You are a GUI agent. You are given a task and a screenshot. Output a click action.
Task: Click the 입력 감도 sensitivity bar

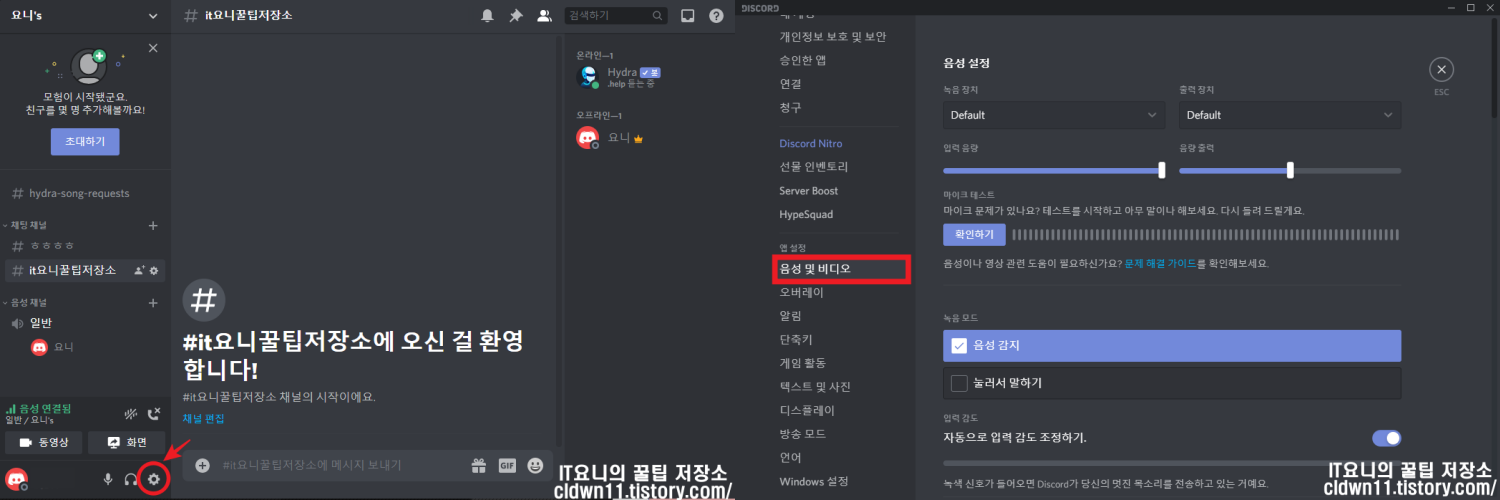click(x=1171, y=463)
